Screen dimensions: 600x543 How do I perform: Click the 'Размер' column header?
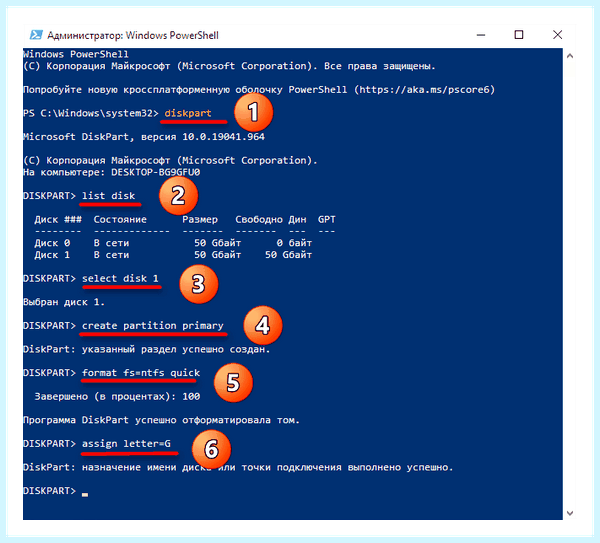pos(200,220)
